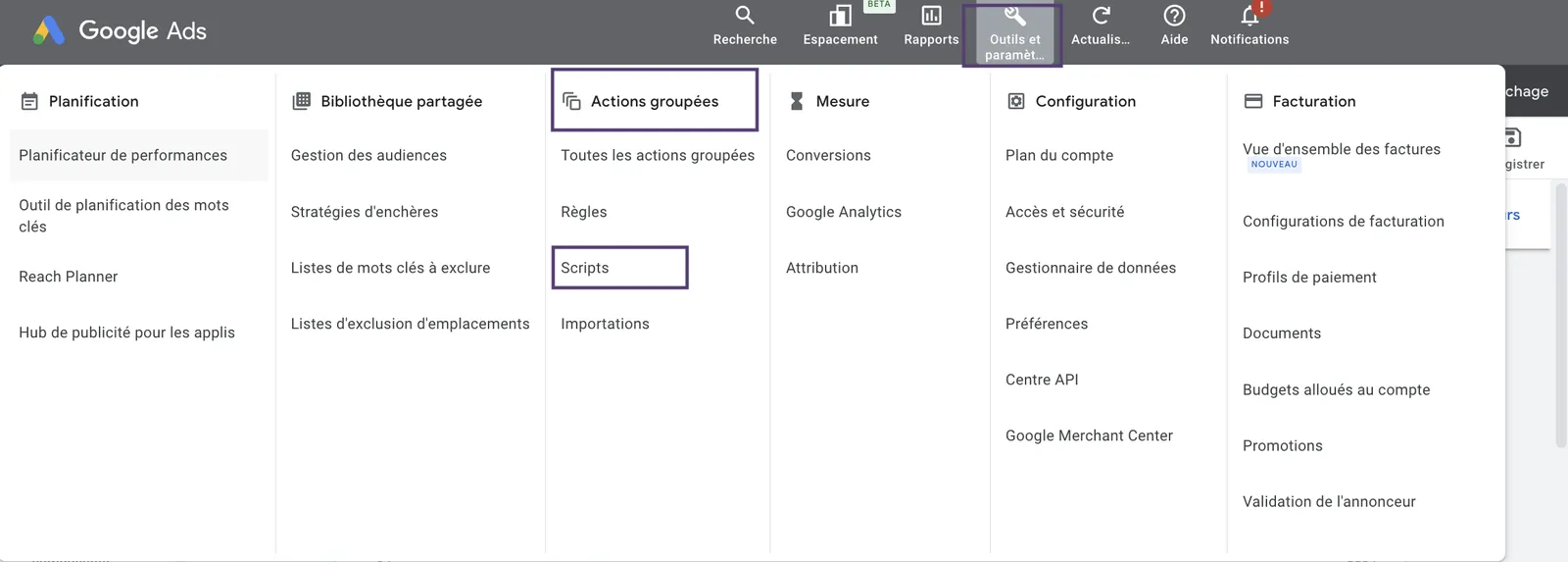Viewport: 1568px width, 562px height.
Task: Open Importations
Action: (x=605, y=324)
